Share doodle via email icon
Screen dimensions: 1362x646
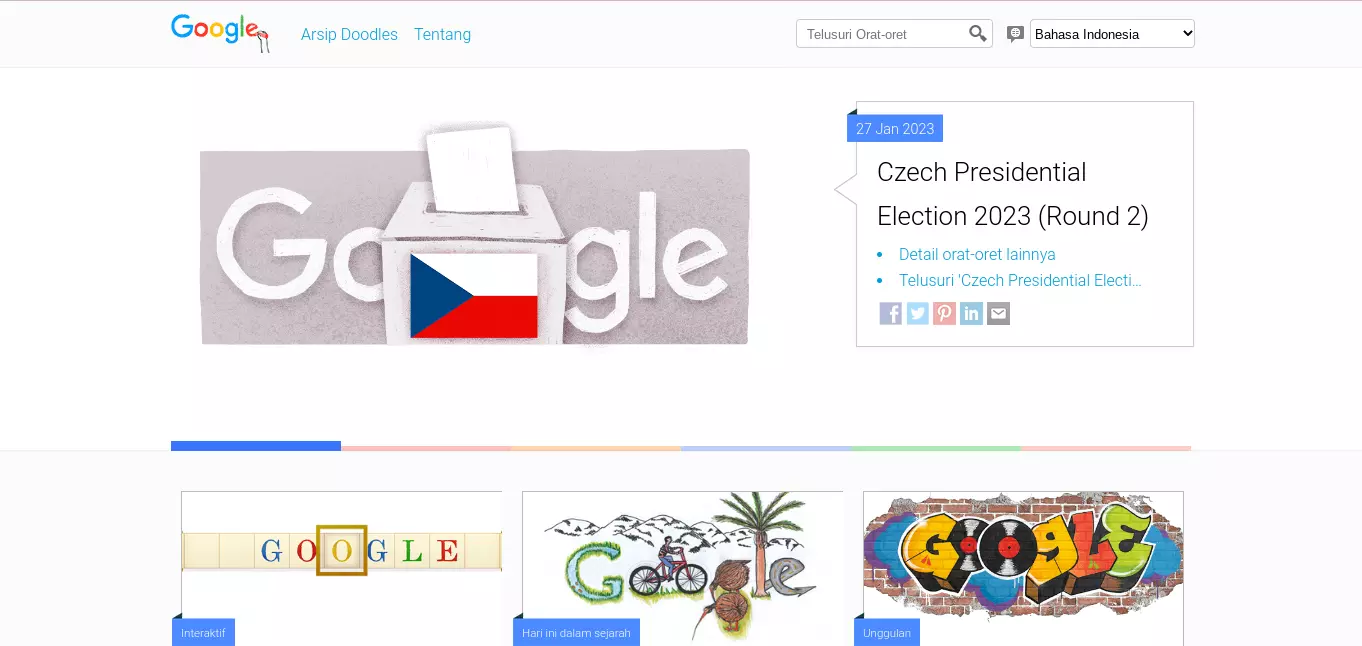click(x=998, y=314)
